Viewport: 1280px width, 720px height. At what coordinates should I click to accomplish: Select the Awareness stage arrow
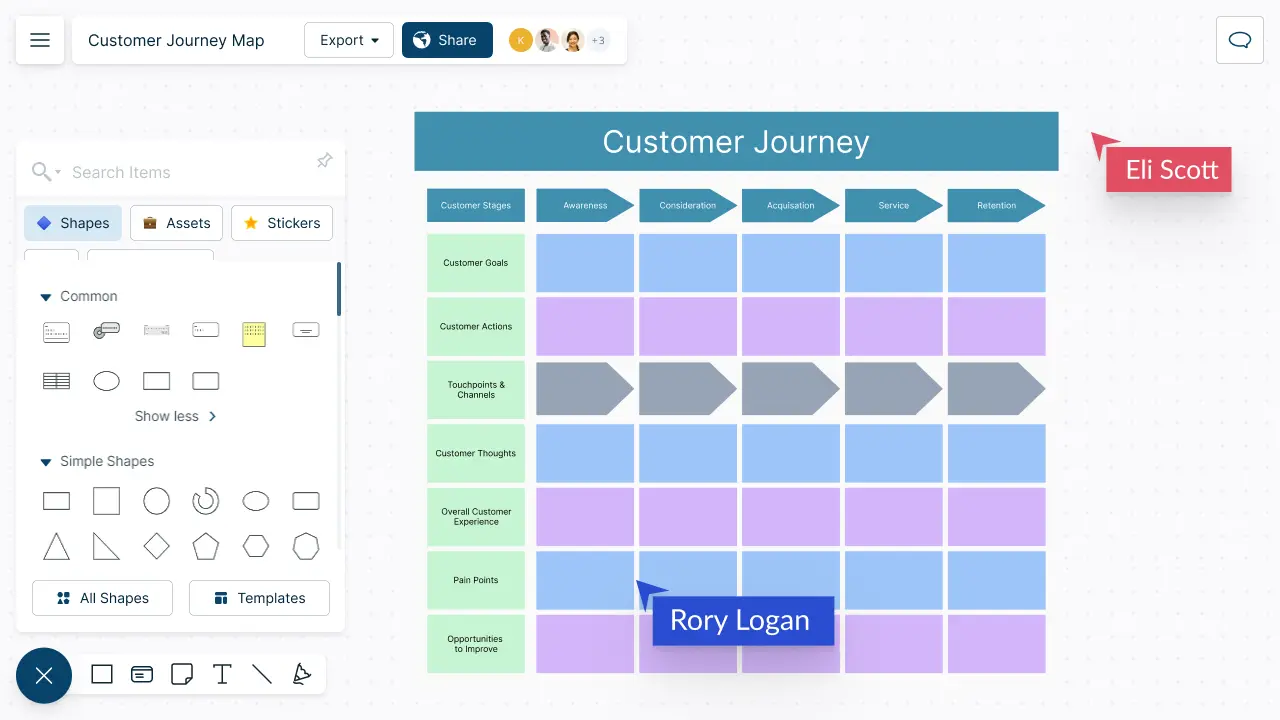point(585,205)
